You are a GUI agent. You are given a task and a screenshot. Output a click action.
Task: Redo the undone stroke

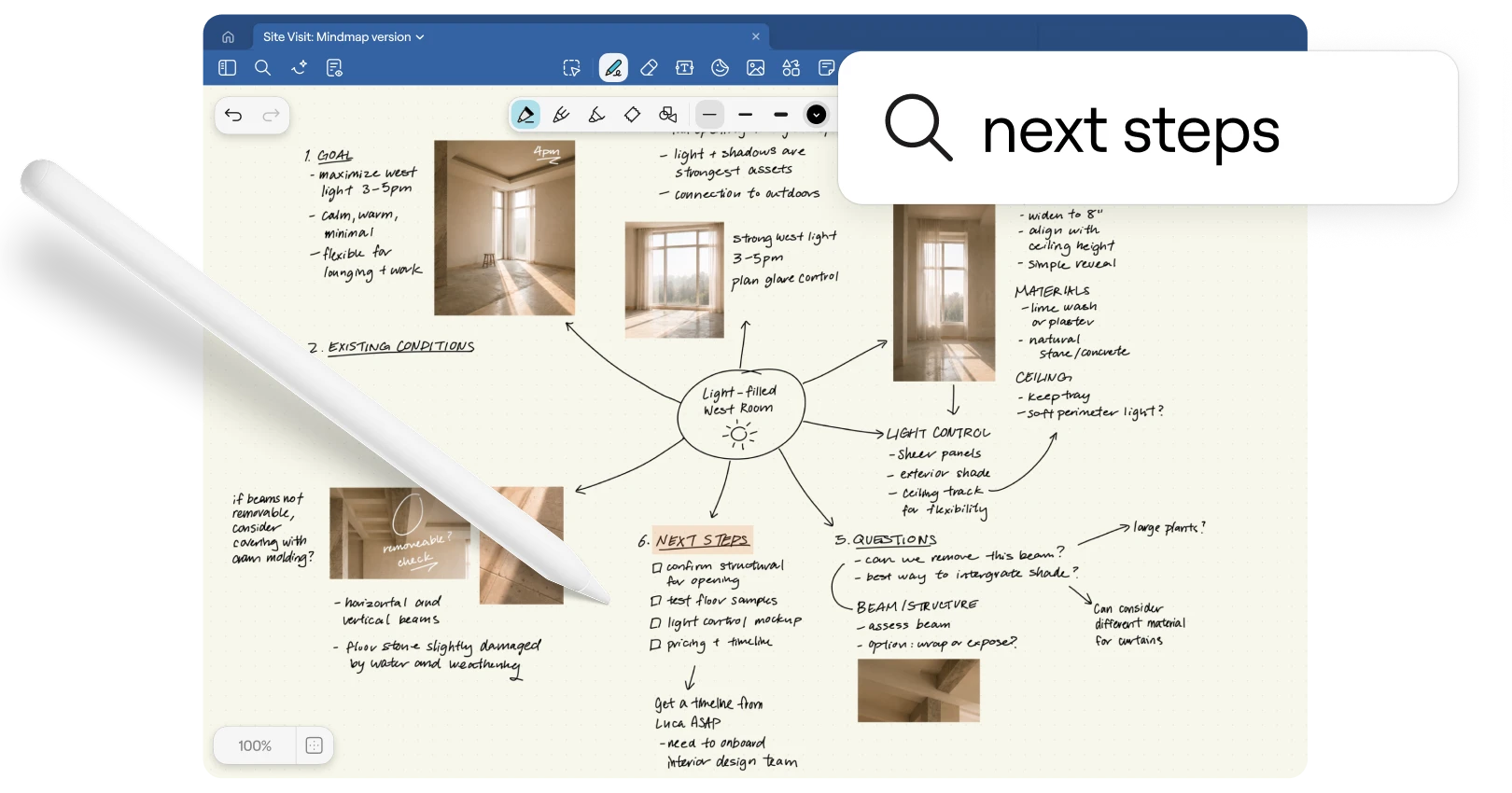[272, 115]
